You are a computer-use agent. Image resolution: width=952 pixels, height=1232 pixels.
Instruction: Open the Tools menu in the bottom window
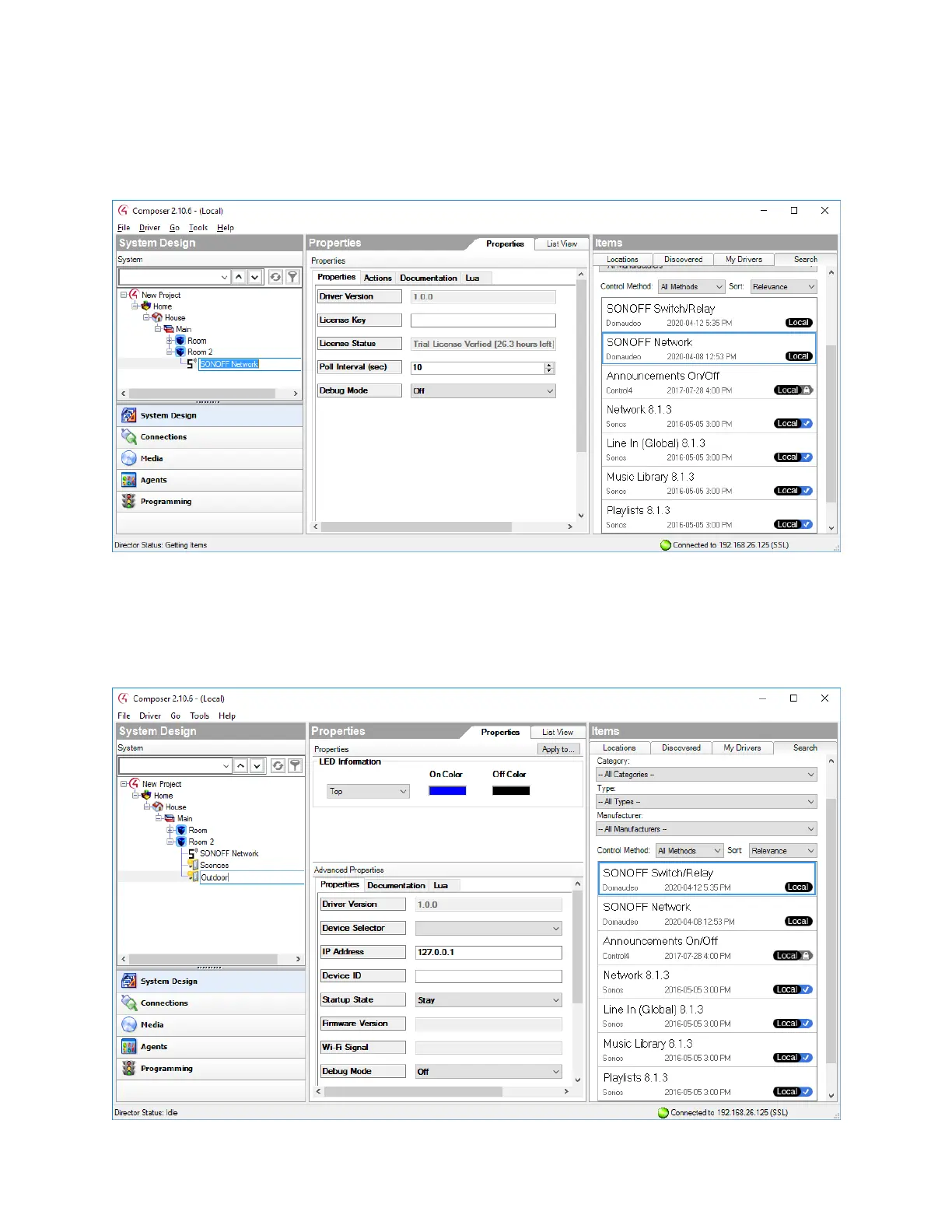click(x=200, y=716)
